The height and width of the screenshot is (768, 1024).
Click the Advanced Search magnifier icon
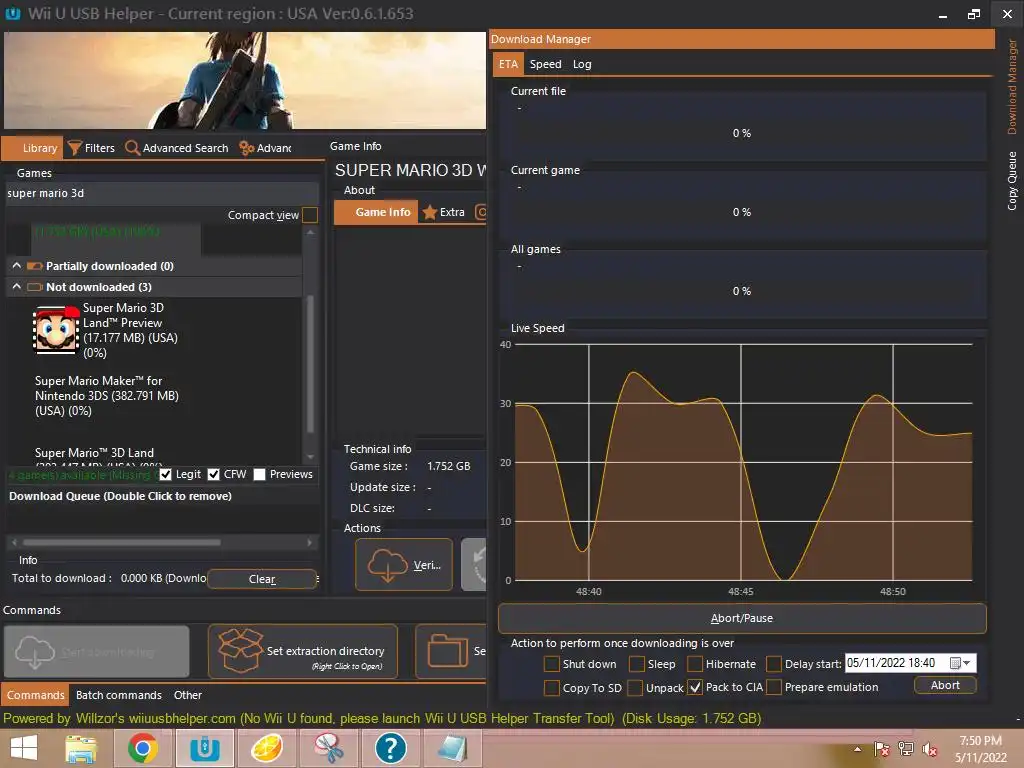point(133,148)
